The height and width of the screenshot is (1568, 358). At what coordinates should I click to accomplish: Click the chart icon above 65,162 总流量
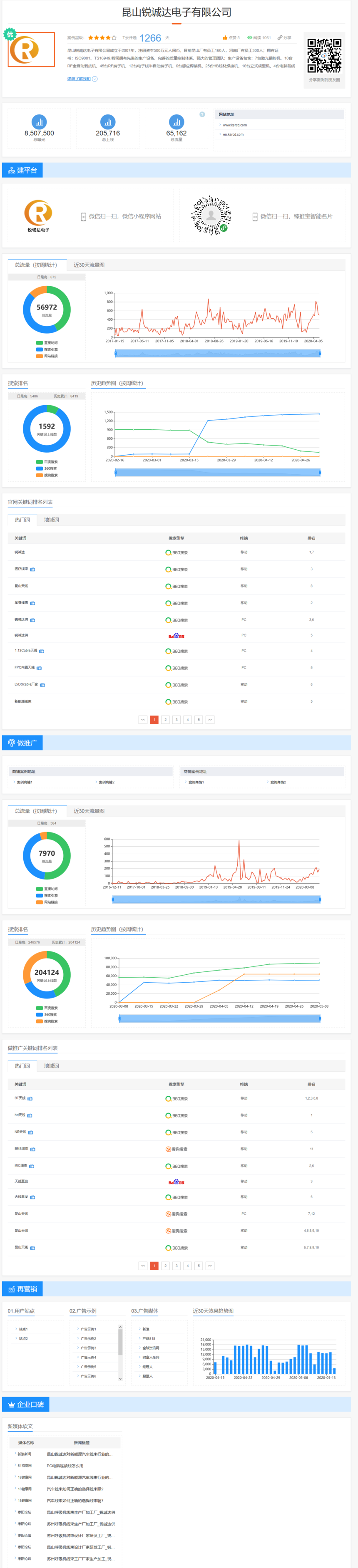(x=177, y=122)
